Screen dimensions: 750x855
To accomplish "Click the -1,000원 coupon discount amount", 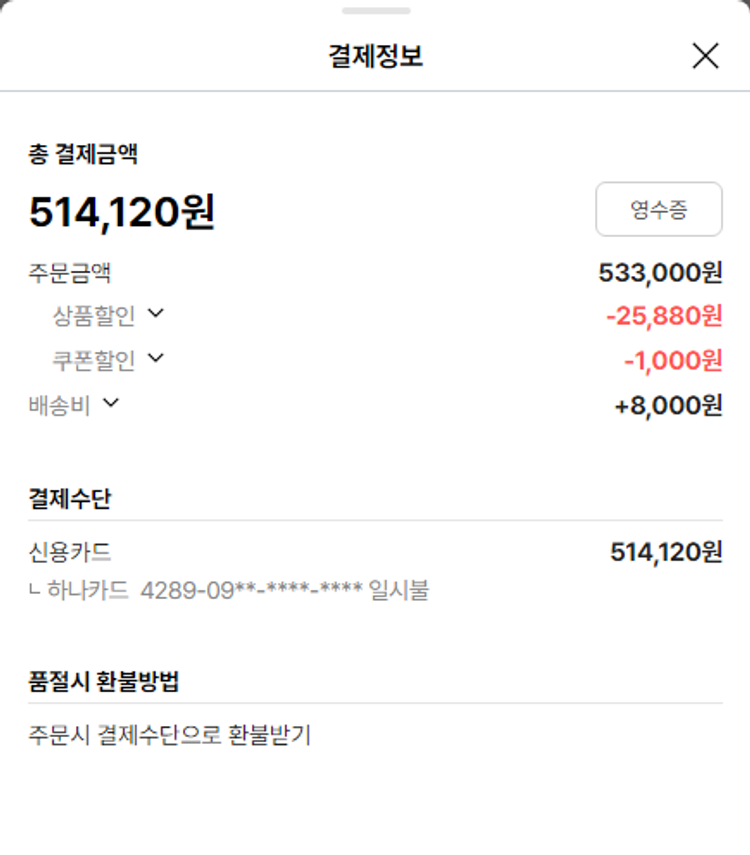I will click(673, 360).
